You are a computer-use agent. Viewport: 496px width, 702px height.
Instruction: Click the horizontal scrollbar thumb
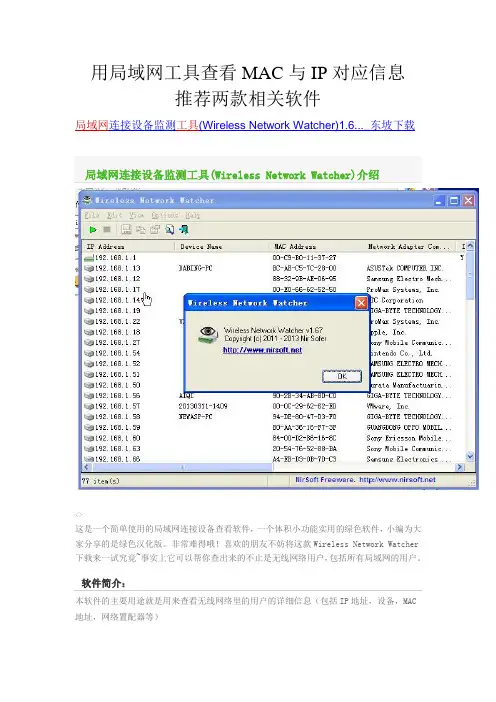tap(182, 467)
